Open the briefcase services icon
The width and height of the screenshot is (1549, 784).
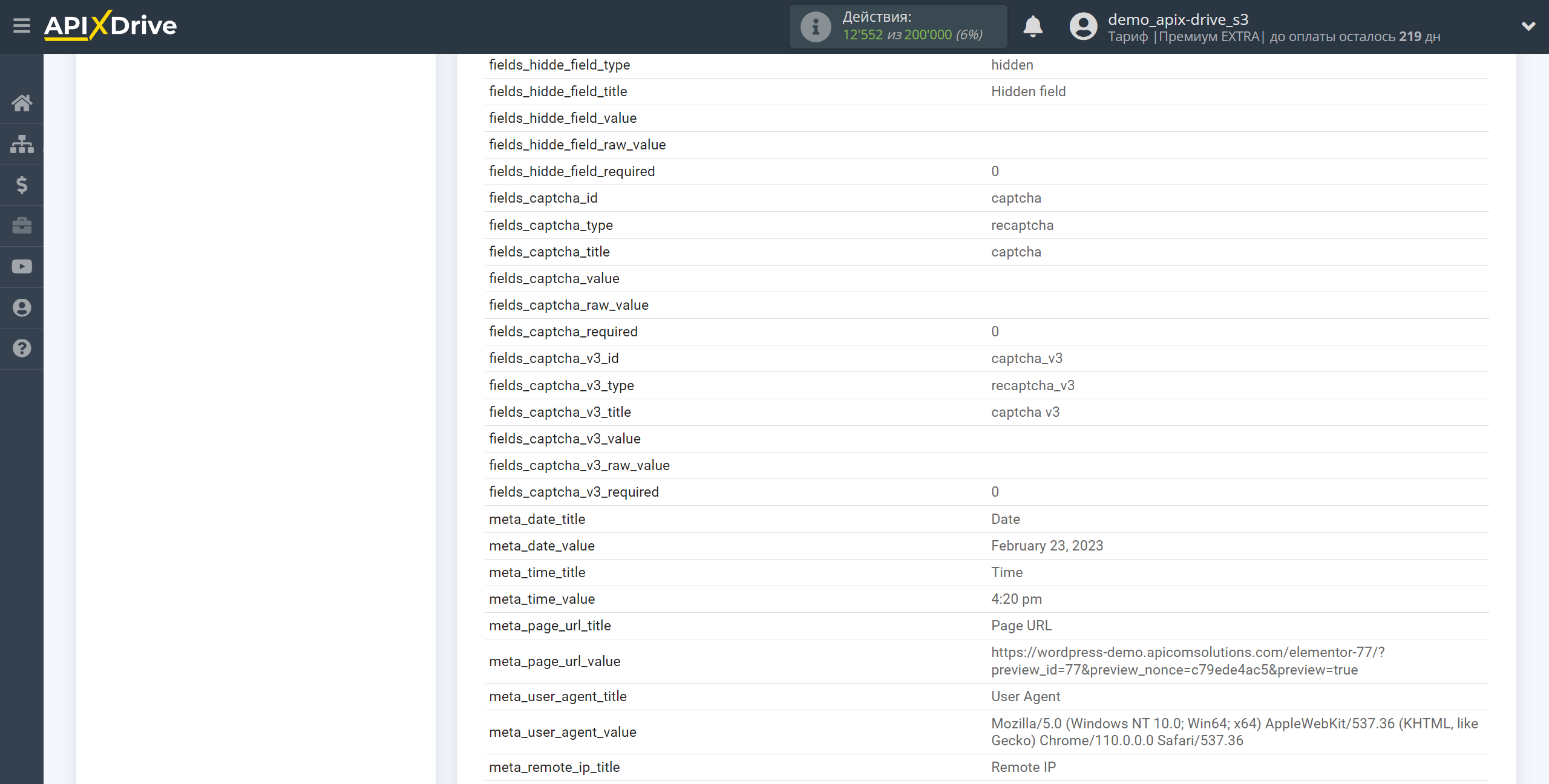22,226
